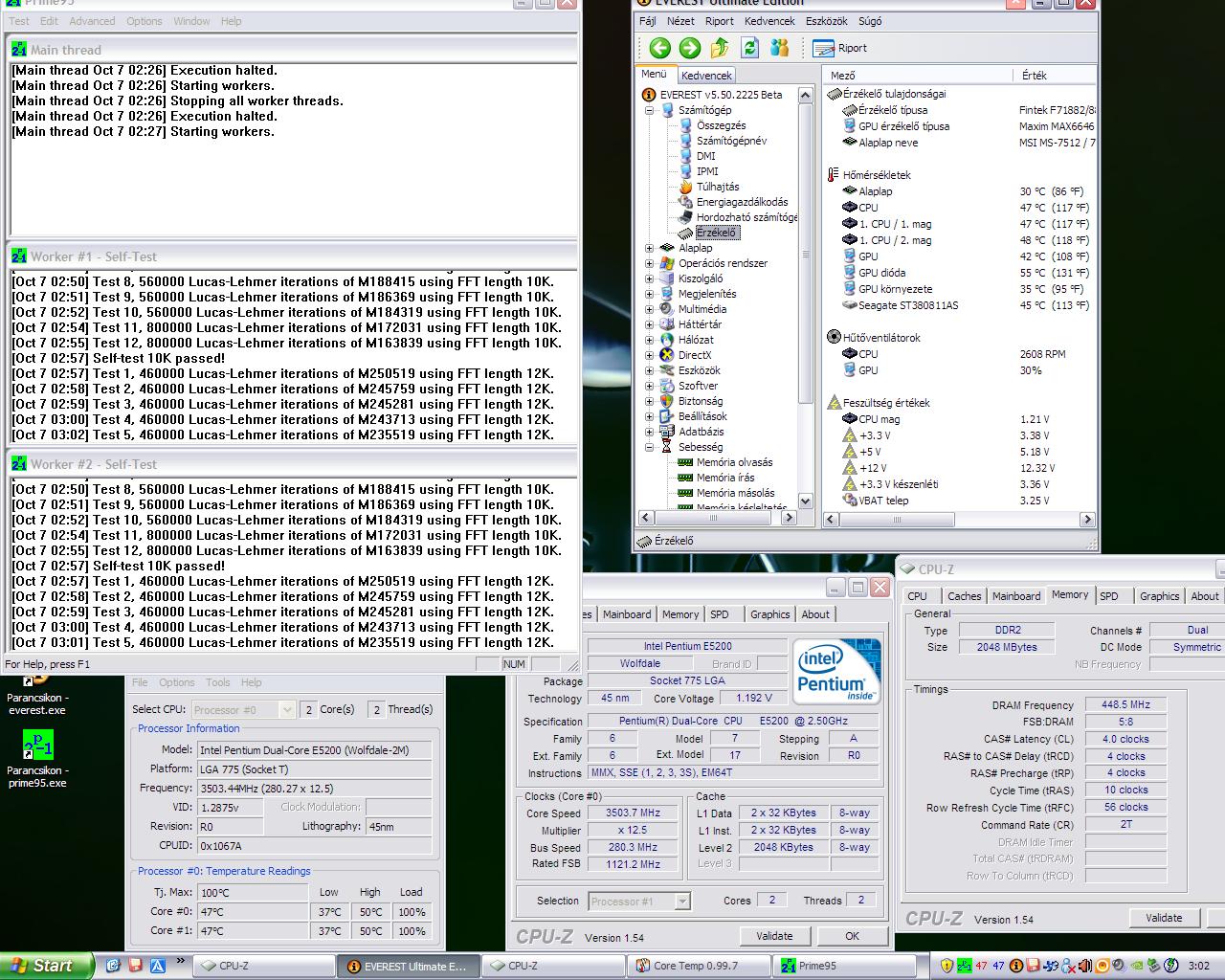Click OK button in CPU-Z window

852,936
